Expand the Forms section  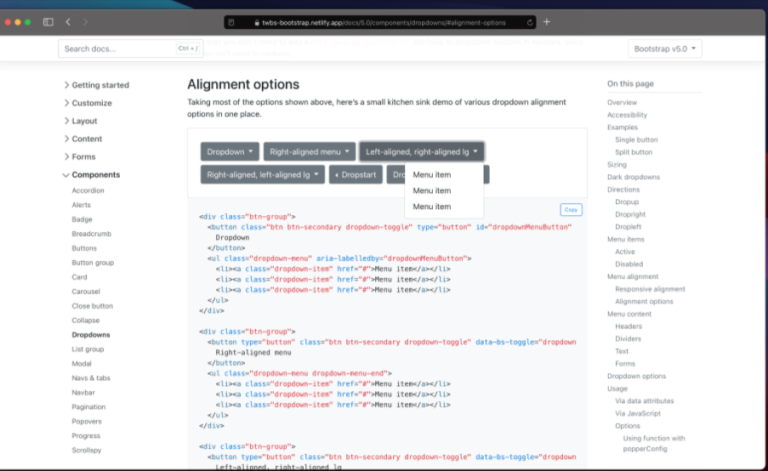point(79,157)
